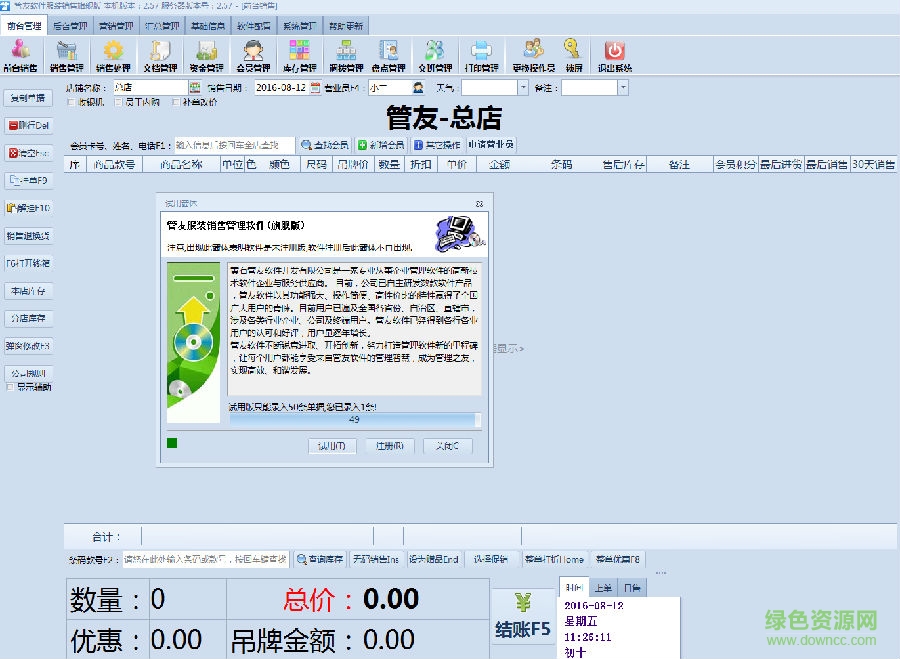Switch to the 软件配置 tab
The width and height of the screenshot is (900, 659).
[x=254, y=26]
